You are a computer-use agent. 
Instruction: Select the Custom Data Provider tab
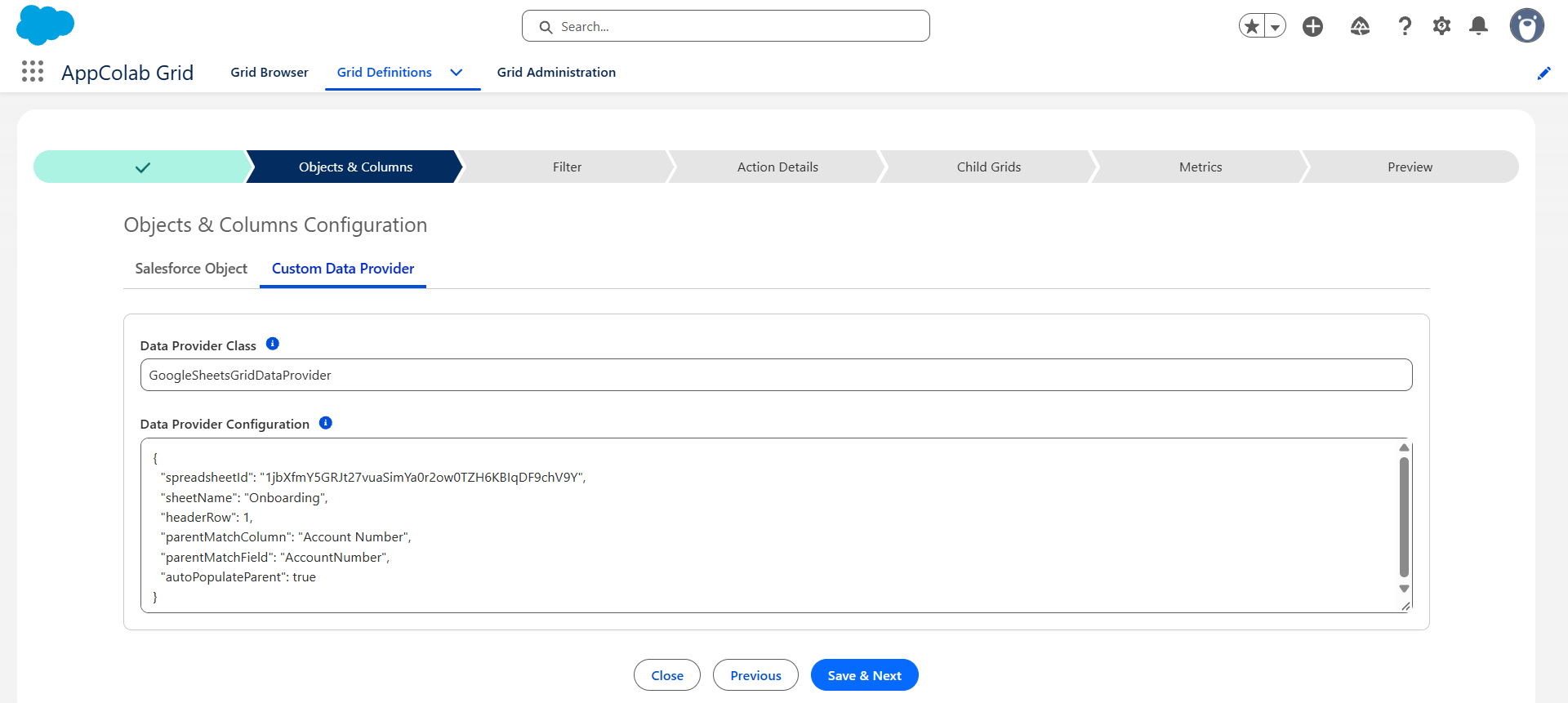pyautogui.click(x=343, y=269)
